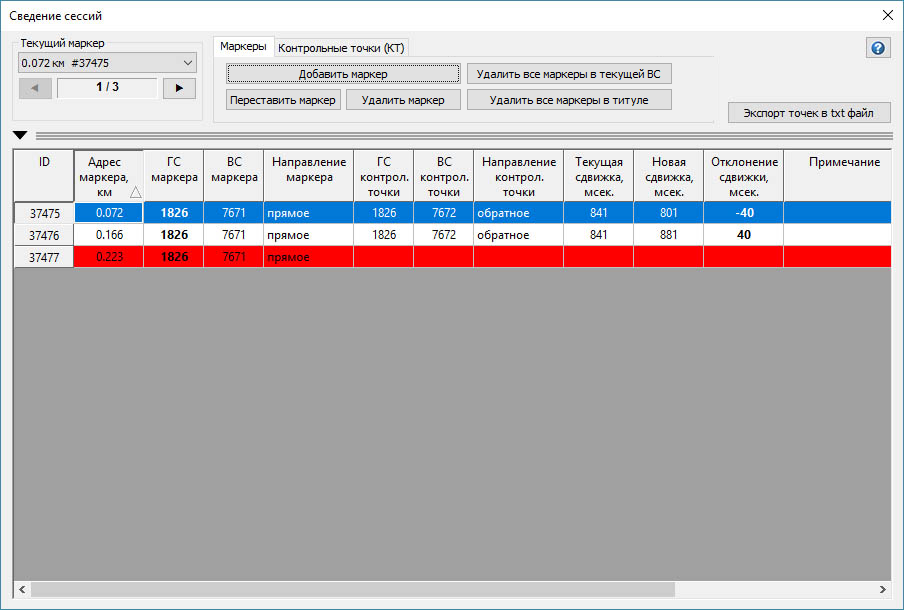Click Добавить маркер button

pos(343,74)
